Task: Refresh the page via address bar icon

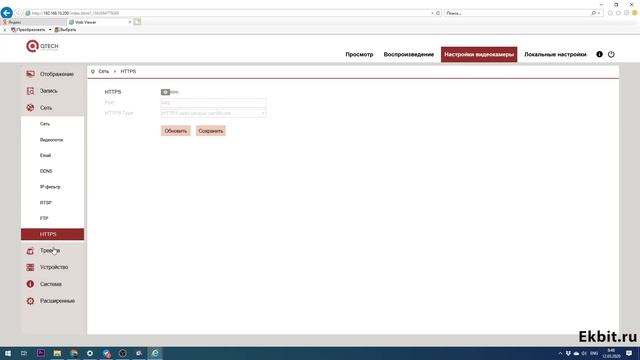Action: coord(438,13)
